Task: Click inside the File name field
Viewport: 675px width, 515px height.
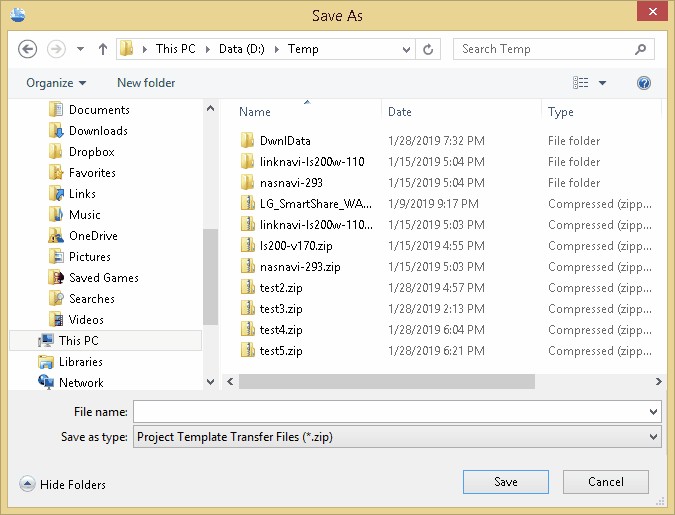Action: click(x=390, y=412)
